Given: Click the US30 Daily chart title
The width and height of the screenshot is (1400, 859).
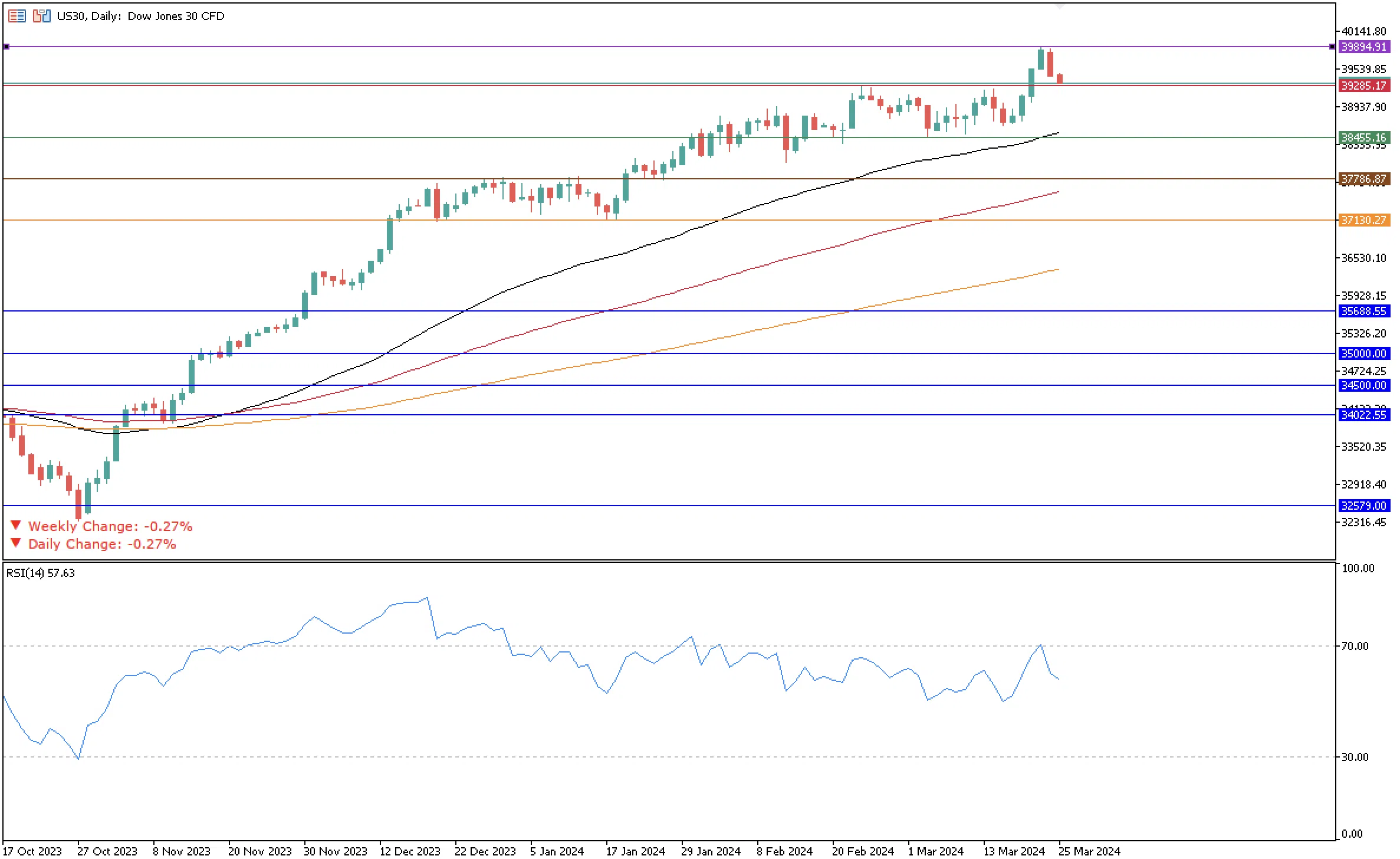Looking at the screenshot, I should pos(140,16).
